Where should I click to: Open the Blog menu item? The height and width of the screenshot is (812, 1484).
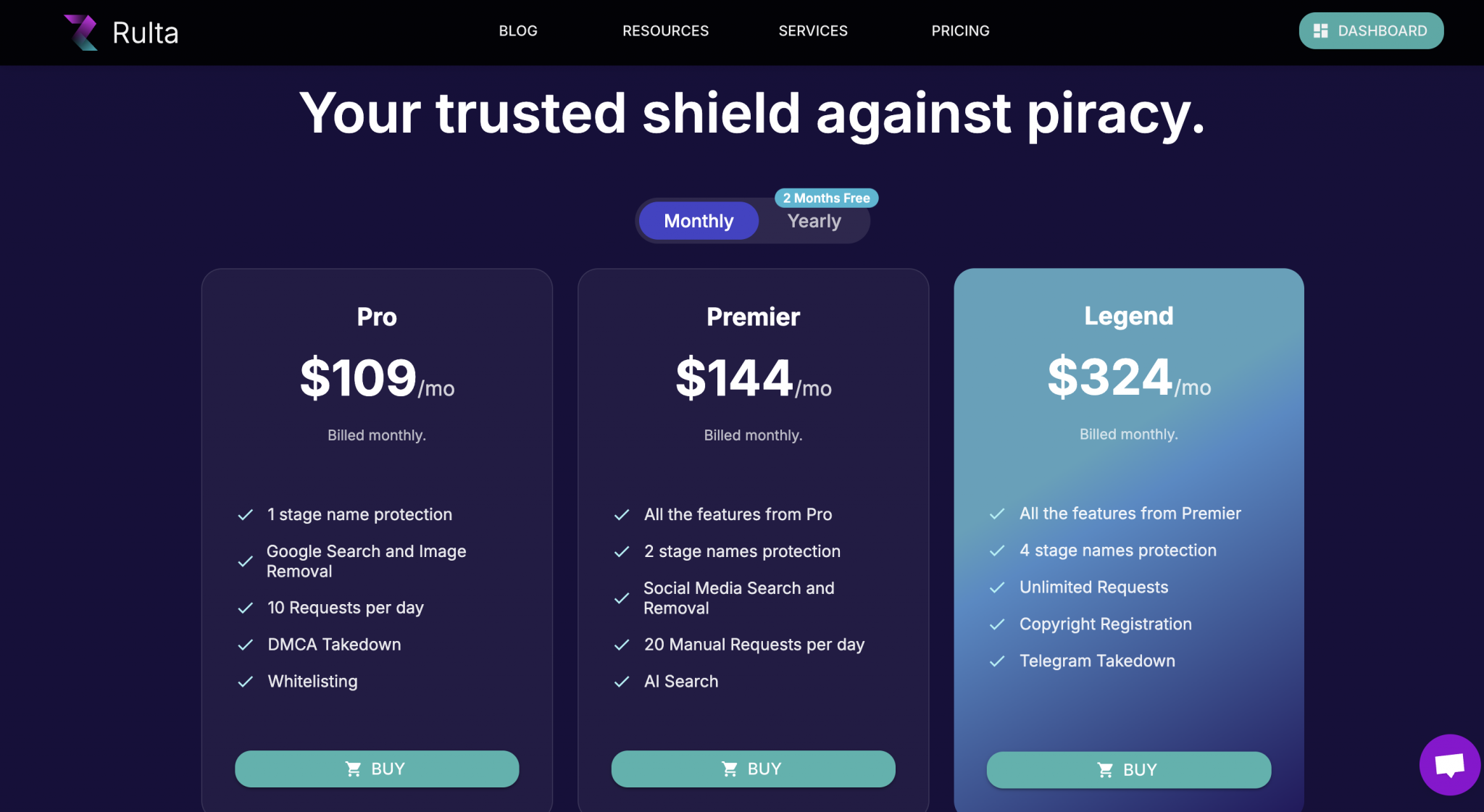518,31
